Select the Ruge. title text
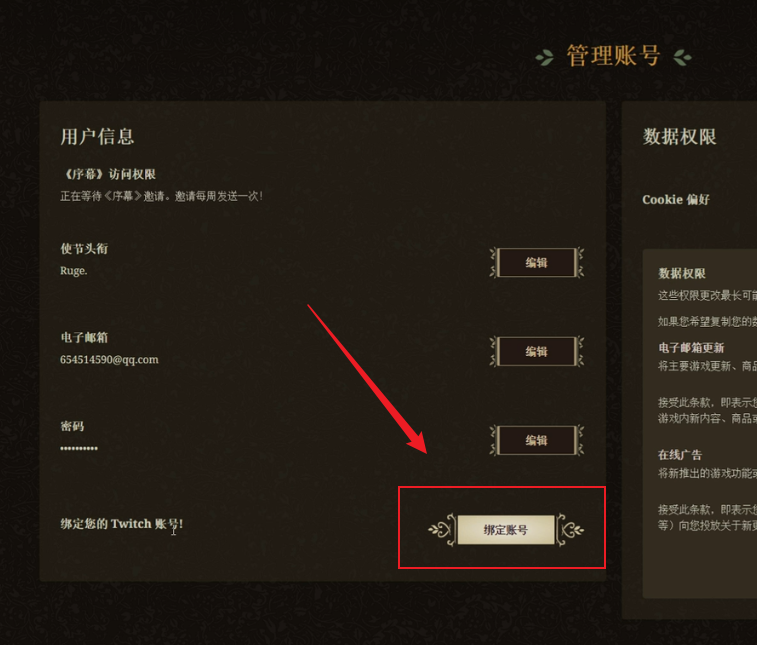 click(x=73, y=271)
